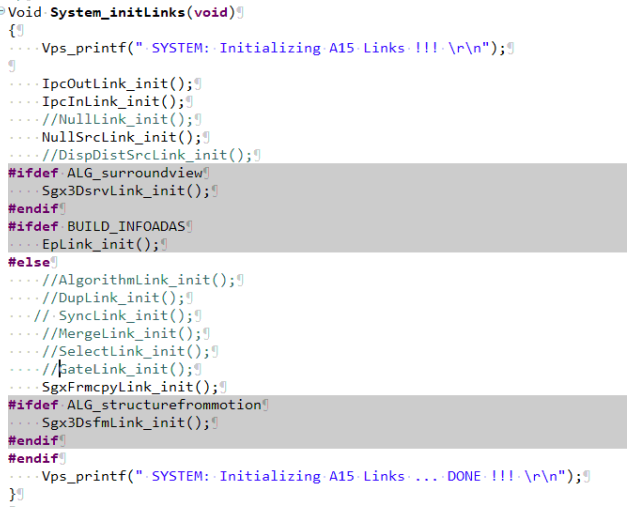
Task: Click the commented //GateLink_init(); line
Action: (x=118, y=369)
